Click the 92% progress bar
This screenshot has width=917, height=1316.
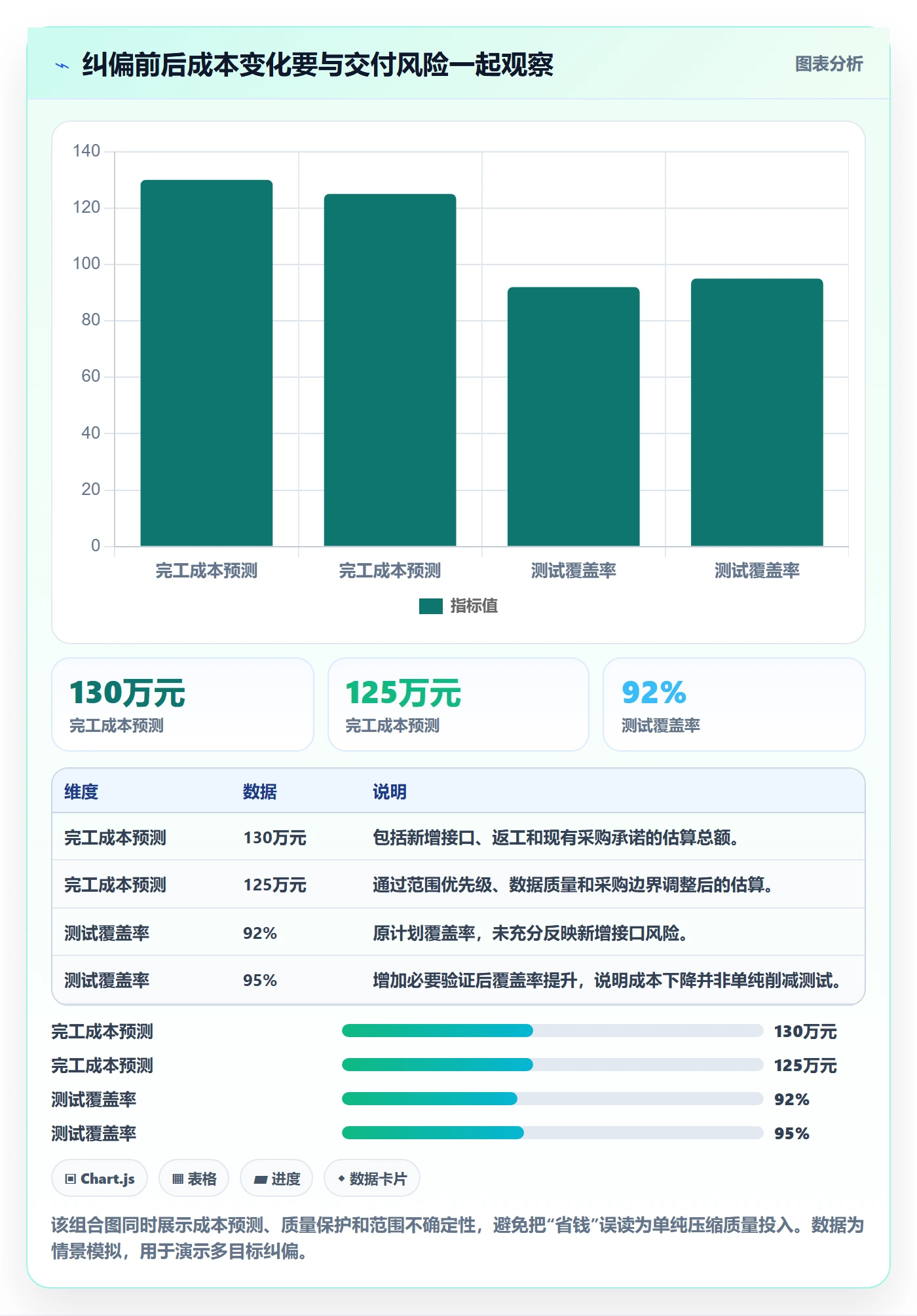552,1099
